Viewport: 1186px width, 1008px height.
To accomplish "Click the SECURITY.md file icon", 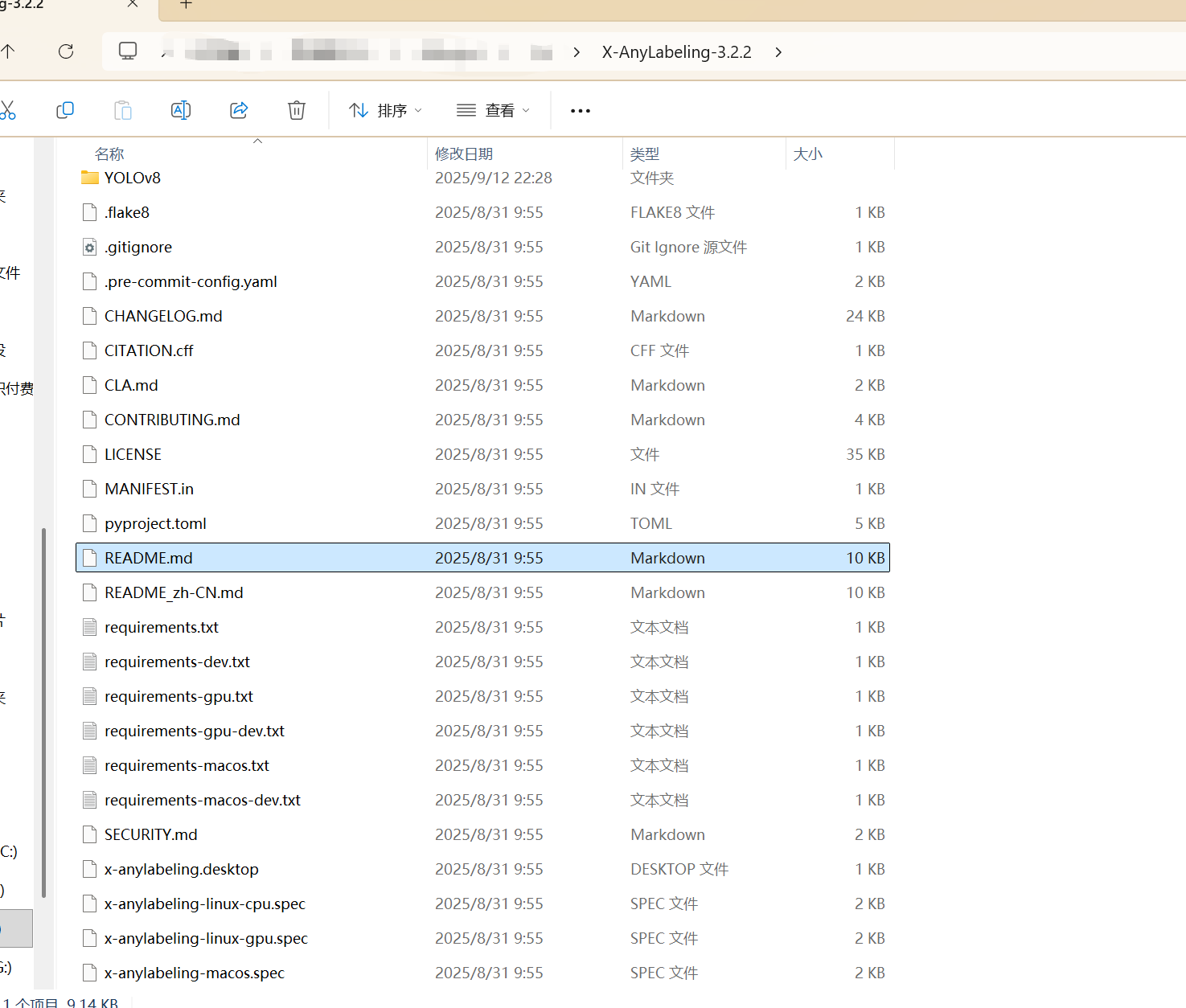I will click(90, 834).
